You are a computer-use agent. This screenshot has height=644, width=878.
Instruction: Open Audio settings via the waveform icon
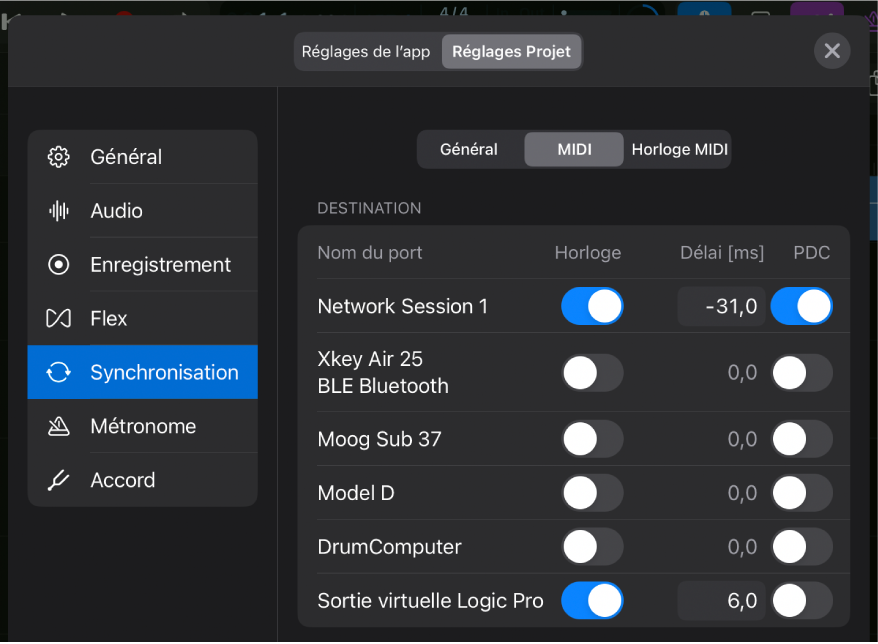point(58,211)
